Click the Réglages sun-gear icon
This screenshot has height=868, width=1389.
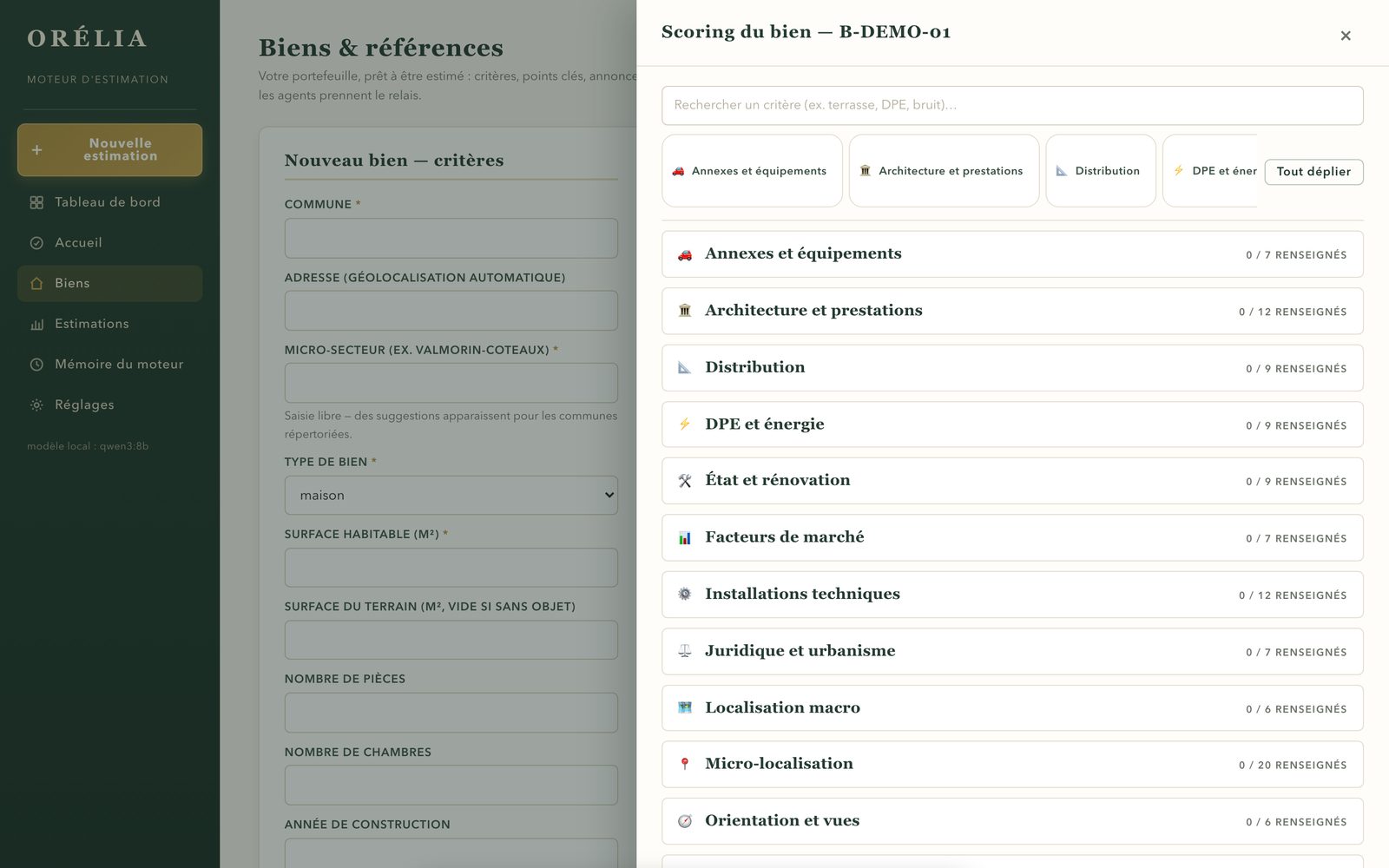pyautogui.click(x=36, y=405)
